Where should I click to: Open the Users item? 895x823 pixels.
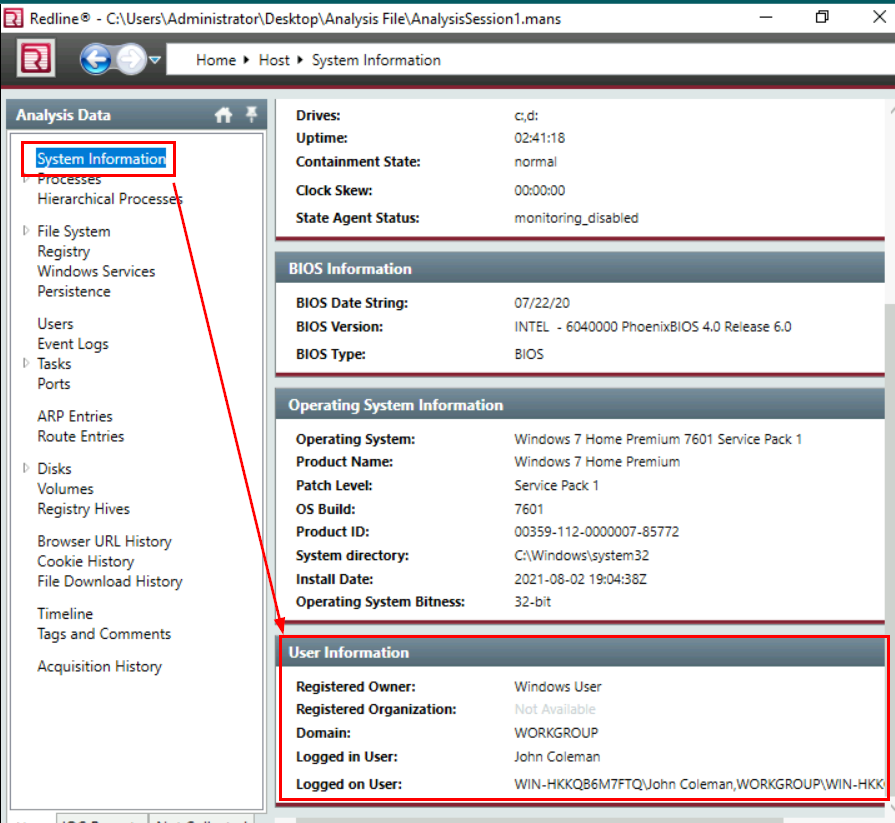click(x=55, y=324)
